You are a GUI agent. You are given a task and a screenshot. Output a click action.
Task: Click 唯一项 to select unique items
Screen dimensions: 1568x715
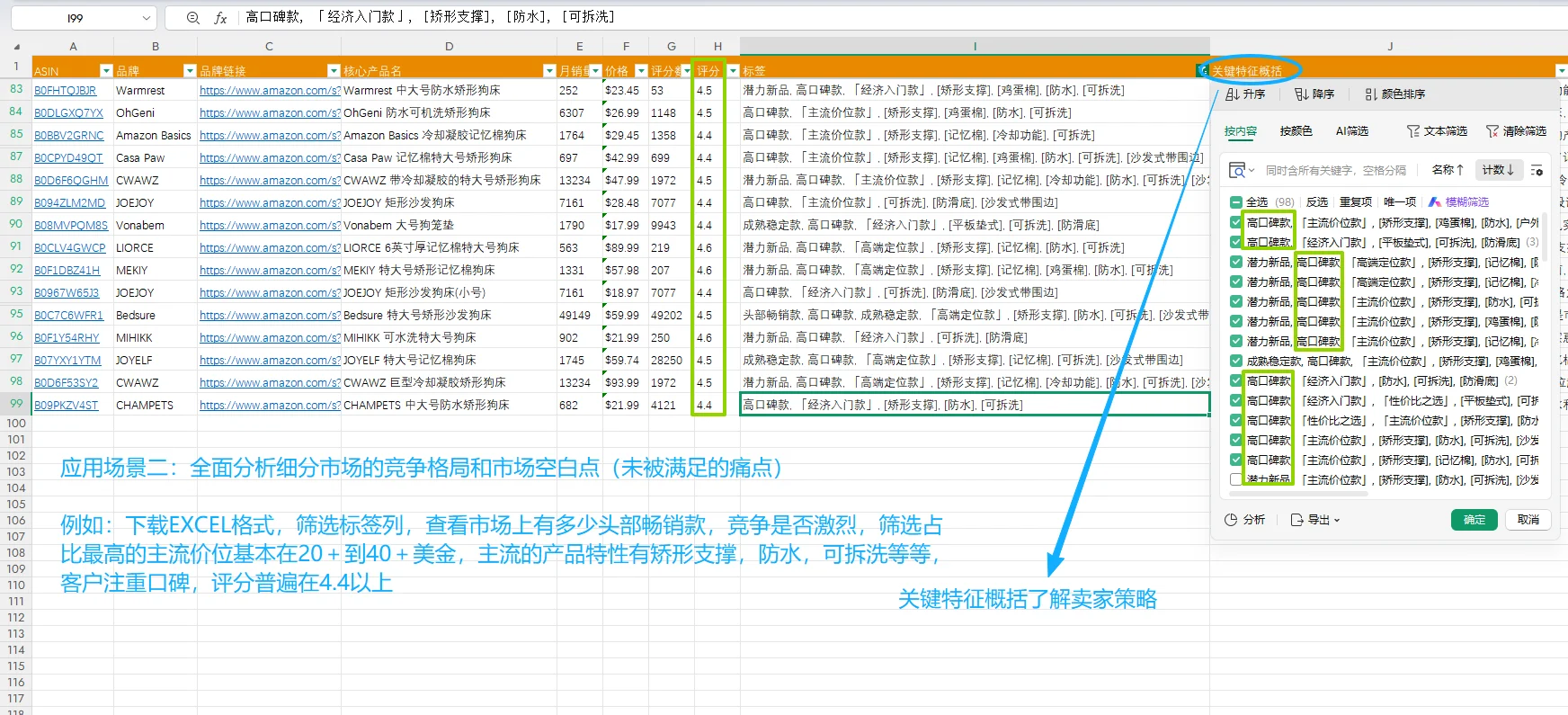(x=1400, y=202)
